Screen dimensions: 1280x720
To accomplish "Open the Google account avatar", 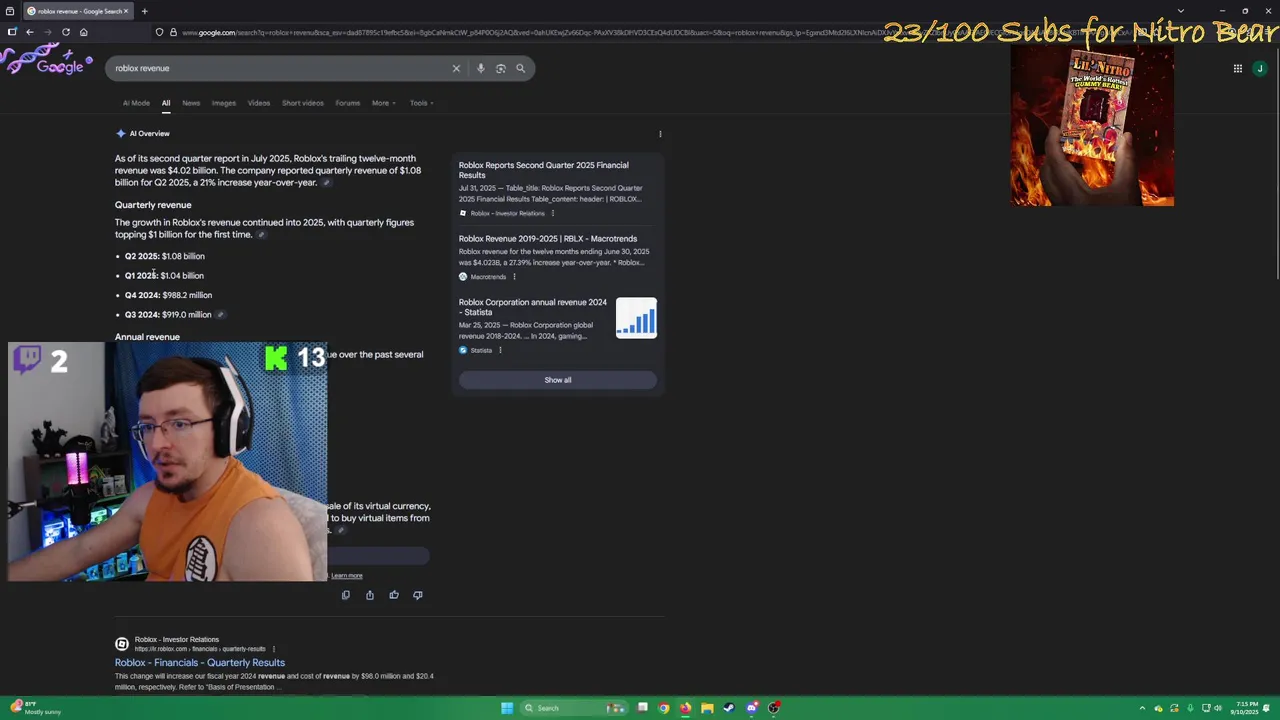I will (1260, 68).
